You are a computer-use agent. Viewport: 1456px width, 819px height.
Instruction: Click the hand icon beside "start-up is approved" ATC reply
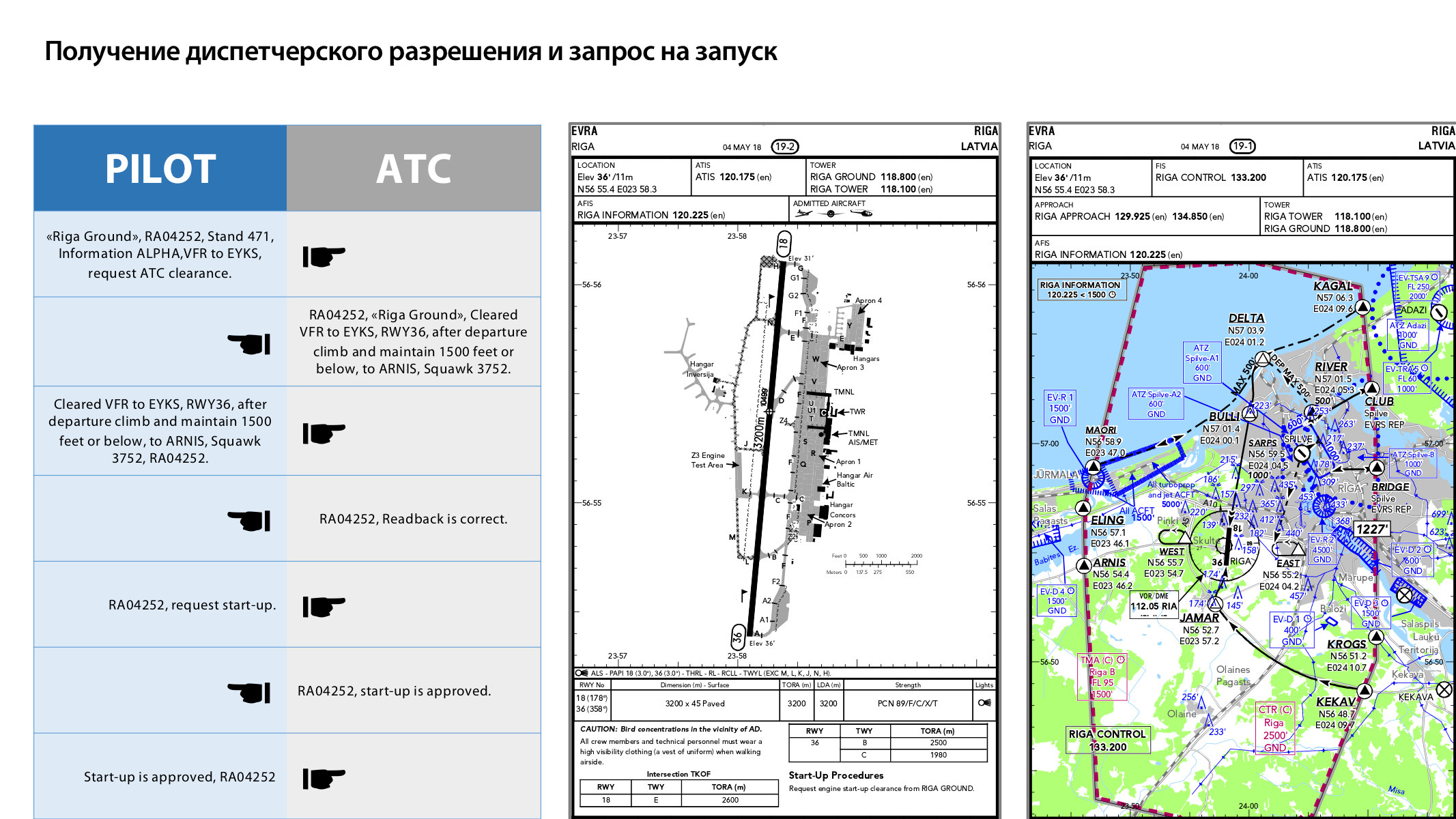pyautogui.click(x=249, y=692)
